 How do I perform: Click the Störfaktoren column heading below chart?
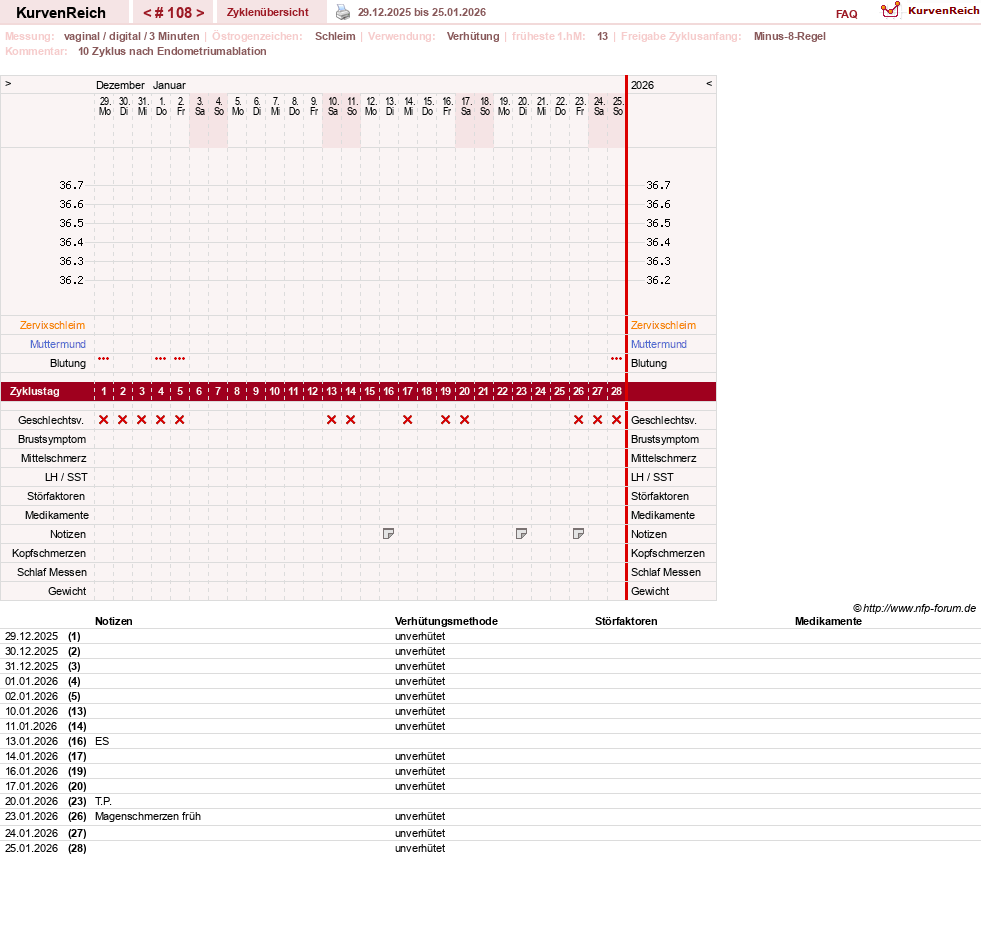(x=626, y=621)
